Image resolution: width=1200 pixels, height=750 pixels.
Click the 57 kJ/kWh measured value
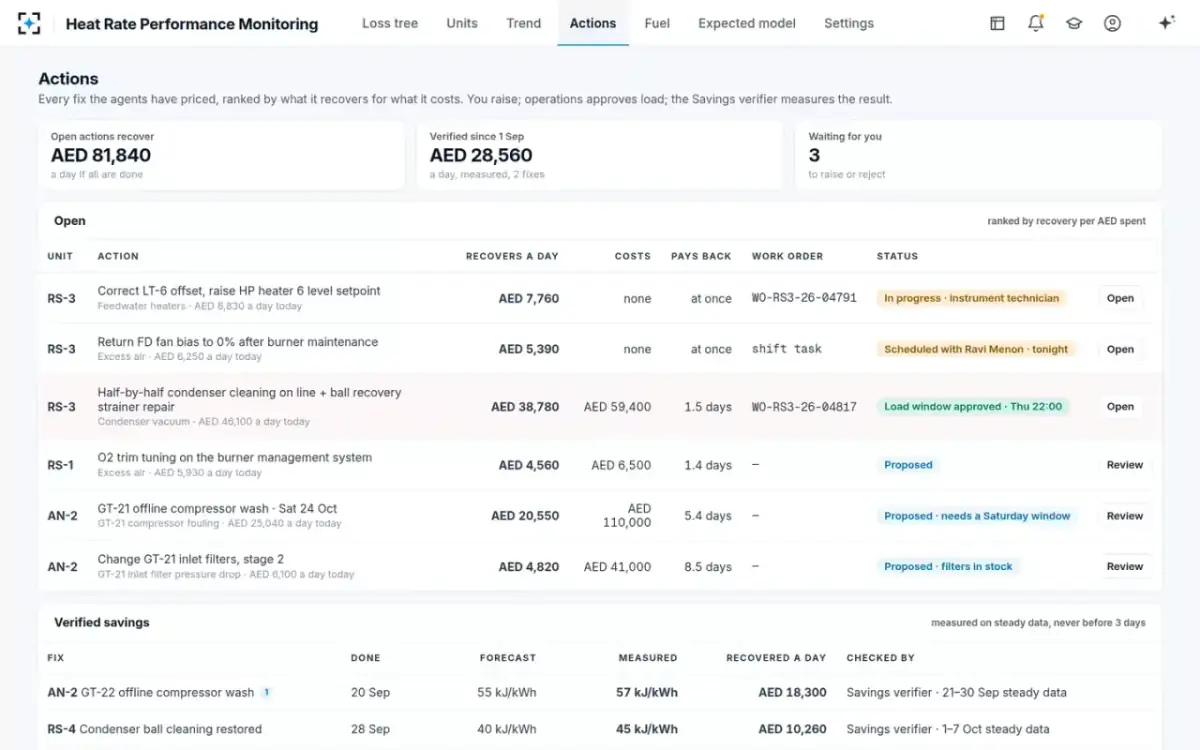point(647,692)
